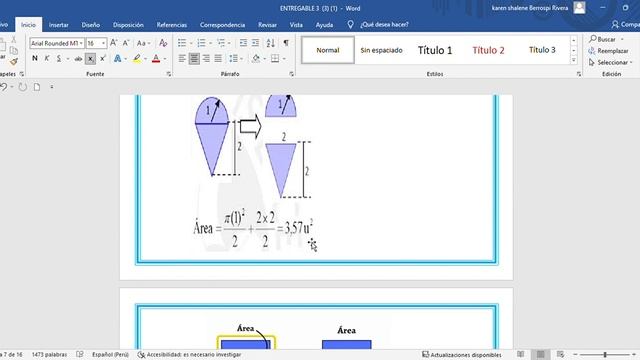Image resolution: width=640 pixels, height=360 pixels.
Task: Click Reemplazar button
Action: (608, 51)
